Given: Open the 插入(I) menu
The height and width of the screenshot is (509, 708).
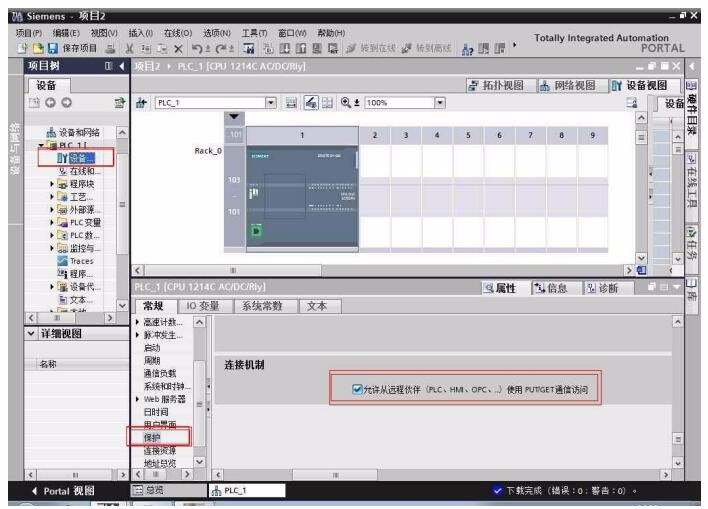Looking at the screenshot, I should tap(140, 33).
